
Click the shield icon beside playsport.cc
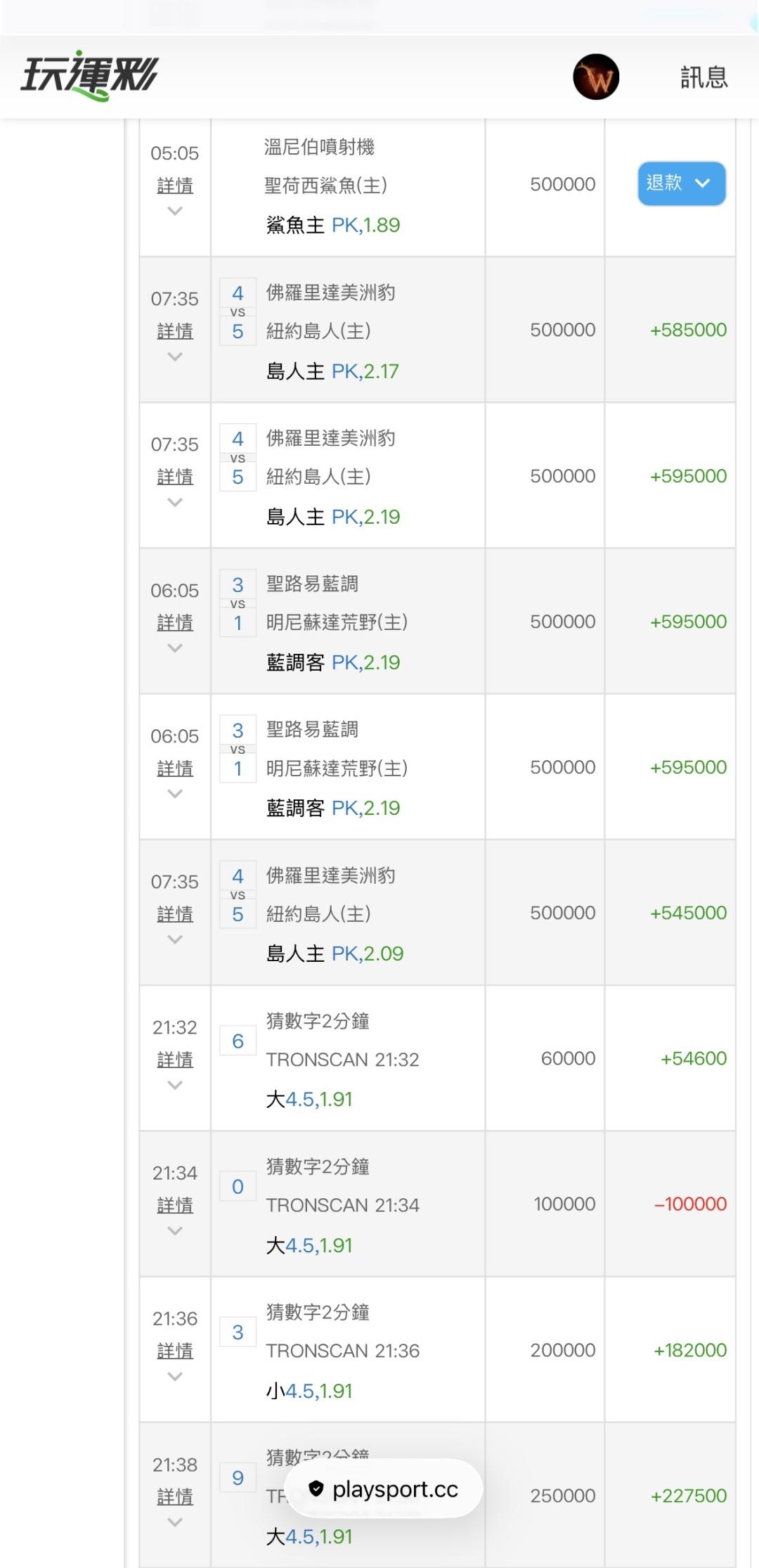(x=316, y=1489)
